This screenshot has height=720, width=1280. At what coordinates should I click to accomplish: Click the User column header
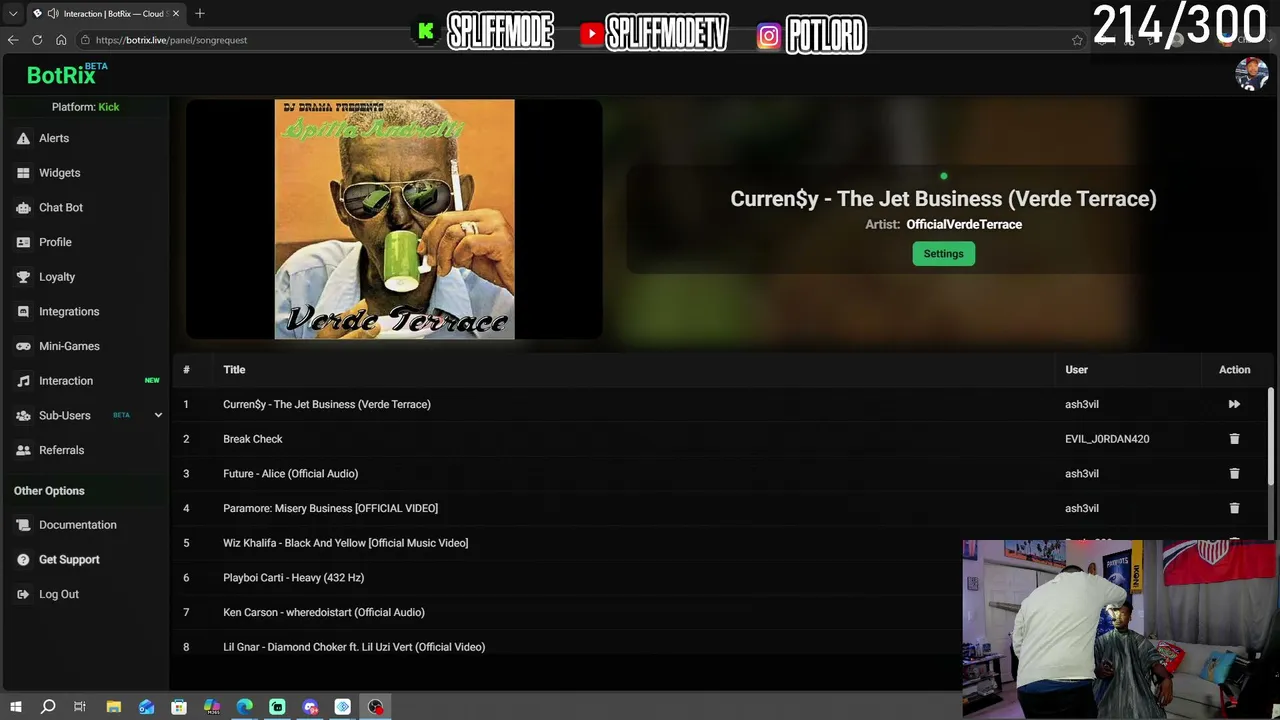(1076, 370)
